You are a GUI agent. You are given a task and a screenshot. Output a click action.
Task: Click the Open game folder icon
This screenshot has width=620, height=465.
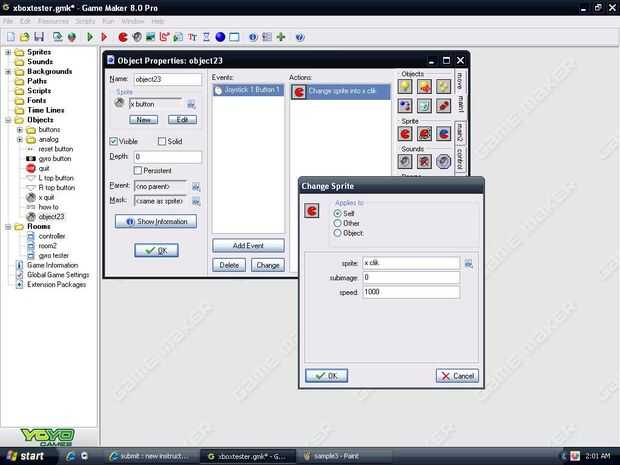pos(25,37)
